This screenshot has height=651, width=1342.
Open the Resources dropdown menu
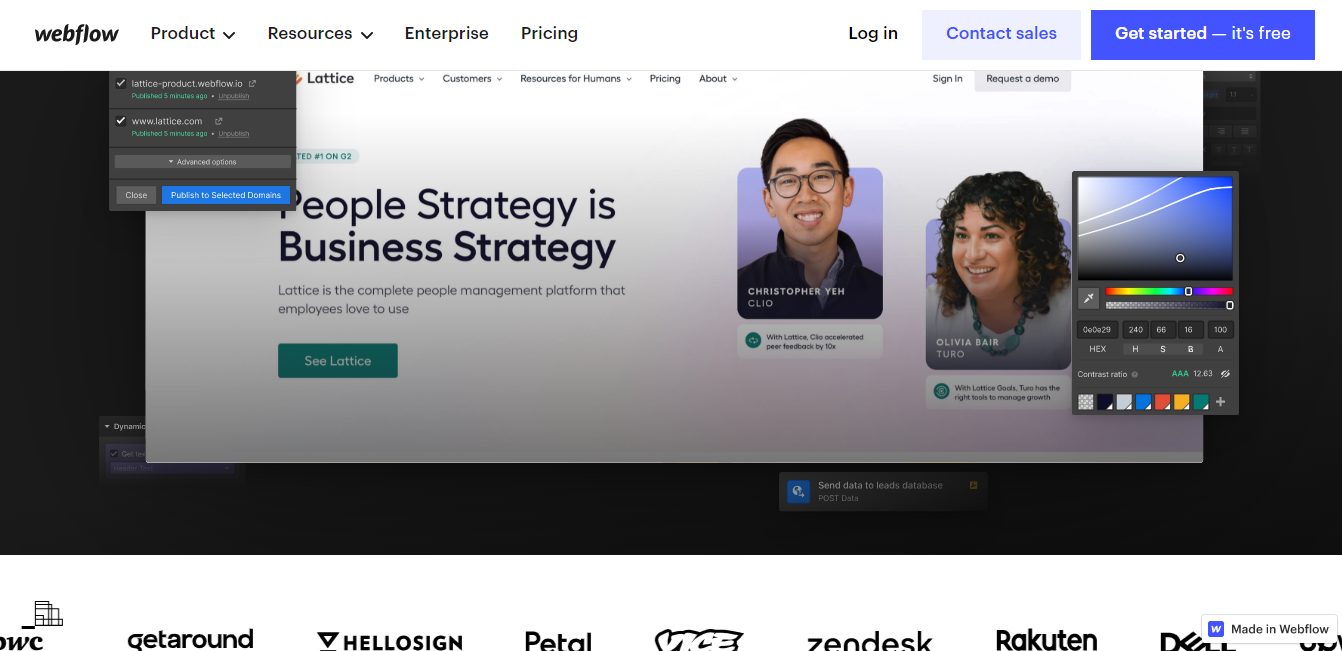tap(320, 34)
